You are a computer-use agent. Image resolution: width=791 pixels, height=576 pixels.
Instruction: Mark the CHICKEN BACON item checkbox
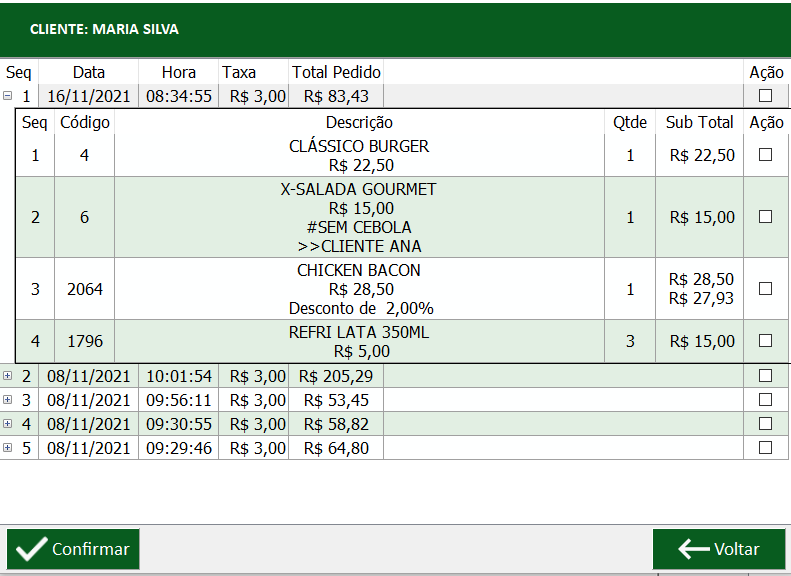(x=766, y=289)
